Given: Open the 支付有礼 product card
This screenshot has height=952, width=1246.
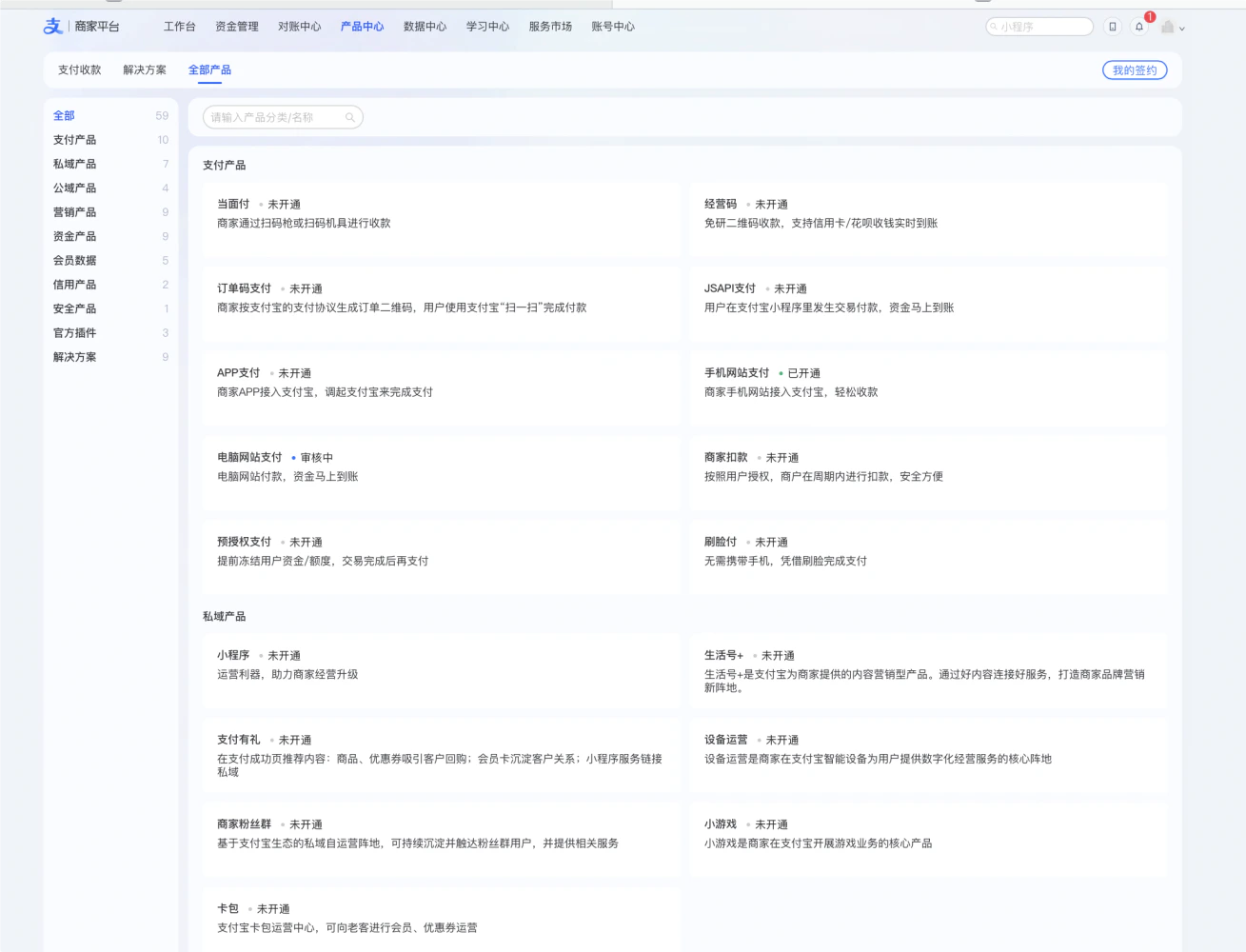Looking at the screenshot, I should pos(442,756).
